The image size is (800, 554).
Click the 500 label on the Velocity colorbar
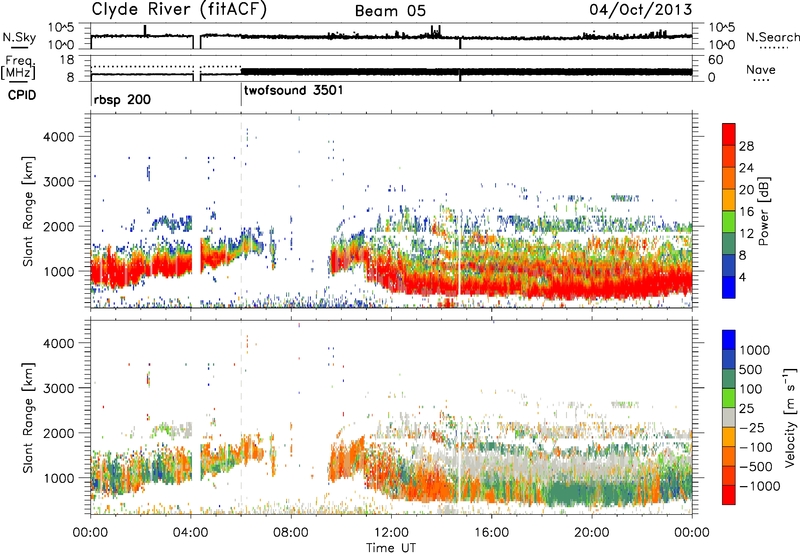(751, 369)
